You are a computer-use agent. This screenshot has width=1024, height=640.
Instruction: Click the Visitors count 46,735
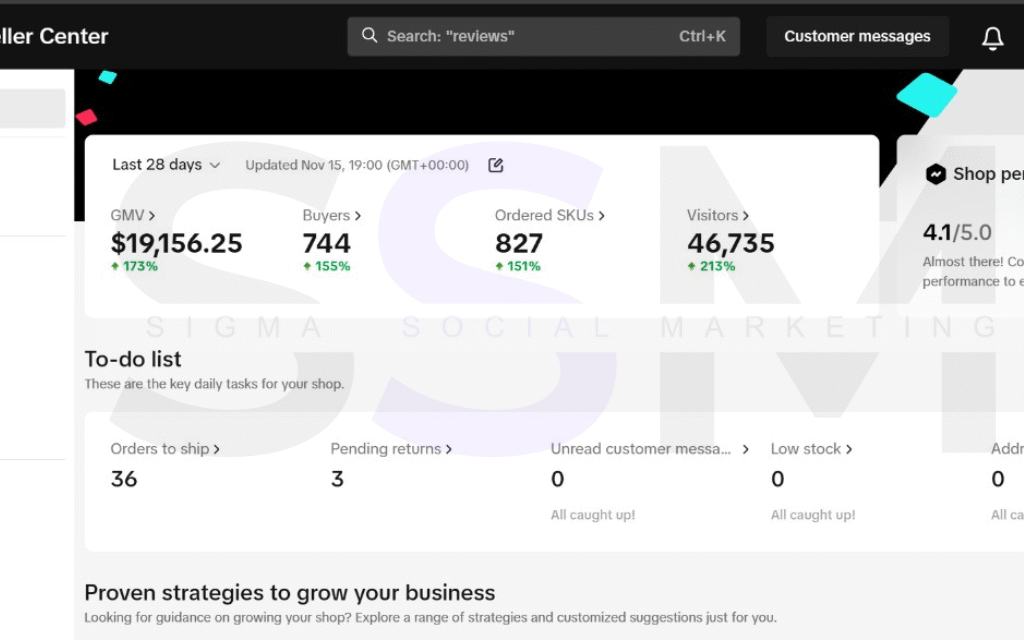[x=730, y=244]
